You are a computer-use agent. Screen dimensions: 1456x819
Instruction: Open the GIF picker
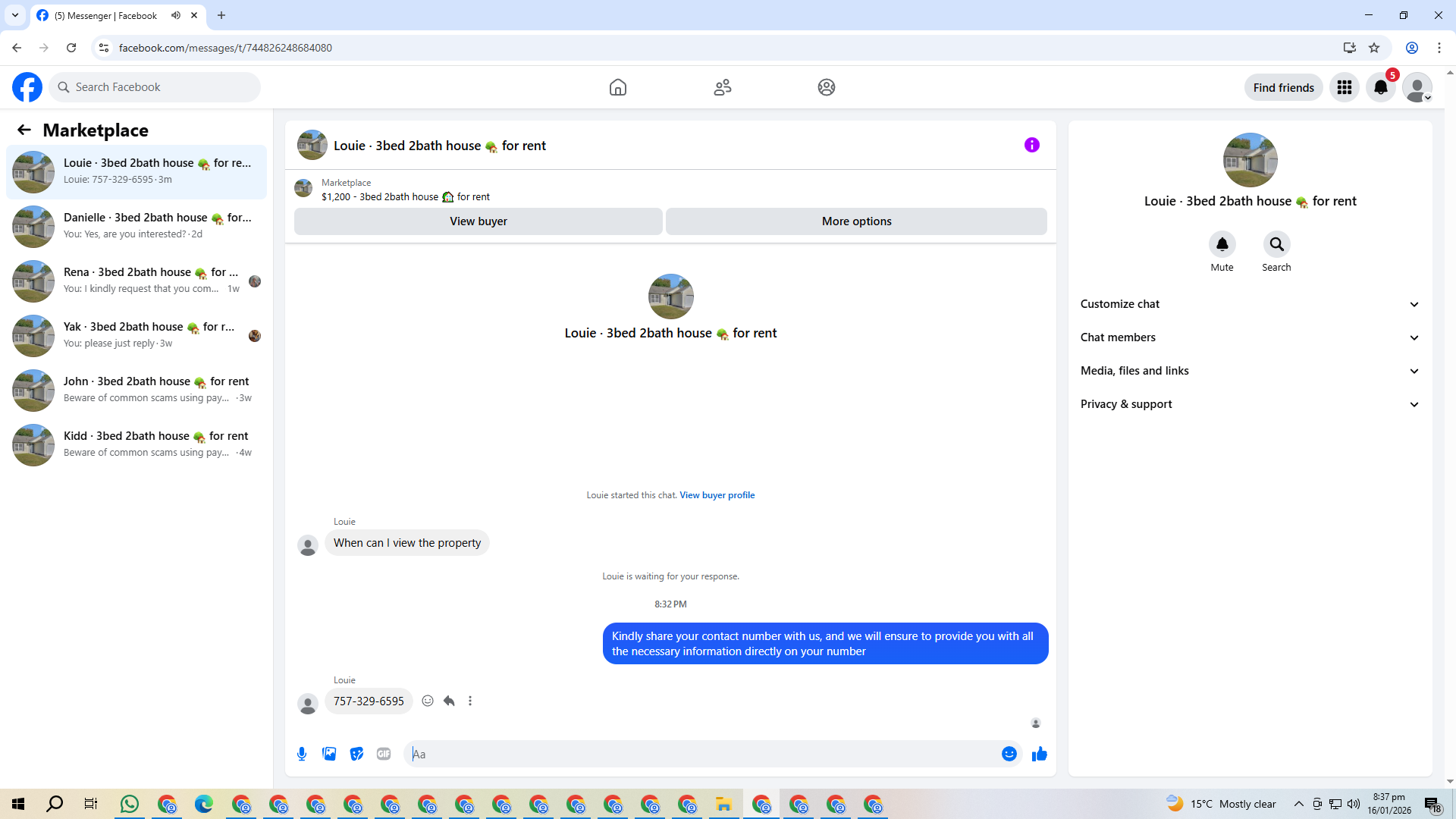pyautogui.click(x=384, y=754)
